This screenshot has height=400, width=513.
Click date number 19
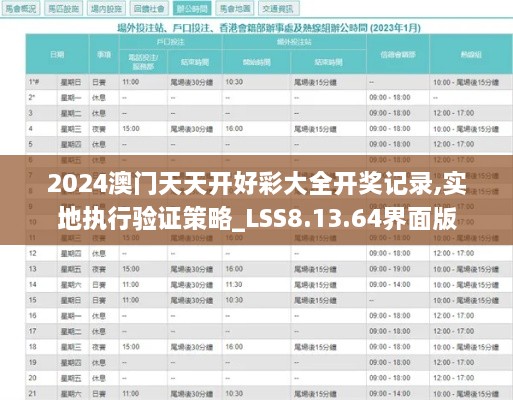tap(32, 362)
